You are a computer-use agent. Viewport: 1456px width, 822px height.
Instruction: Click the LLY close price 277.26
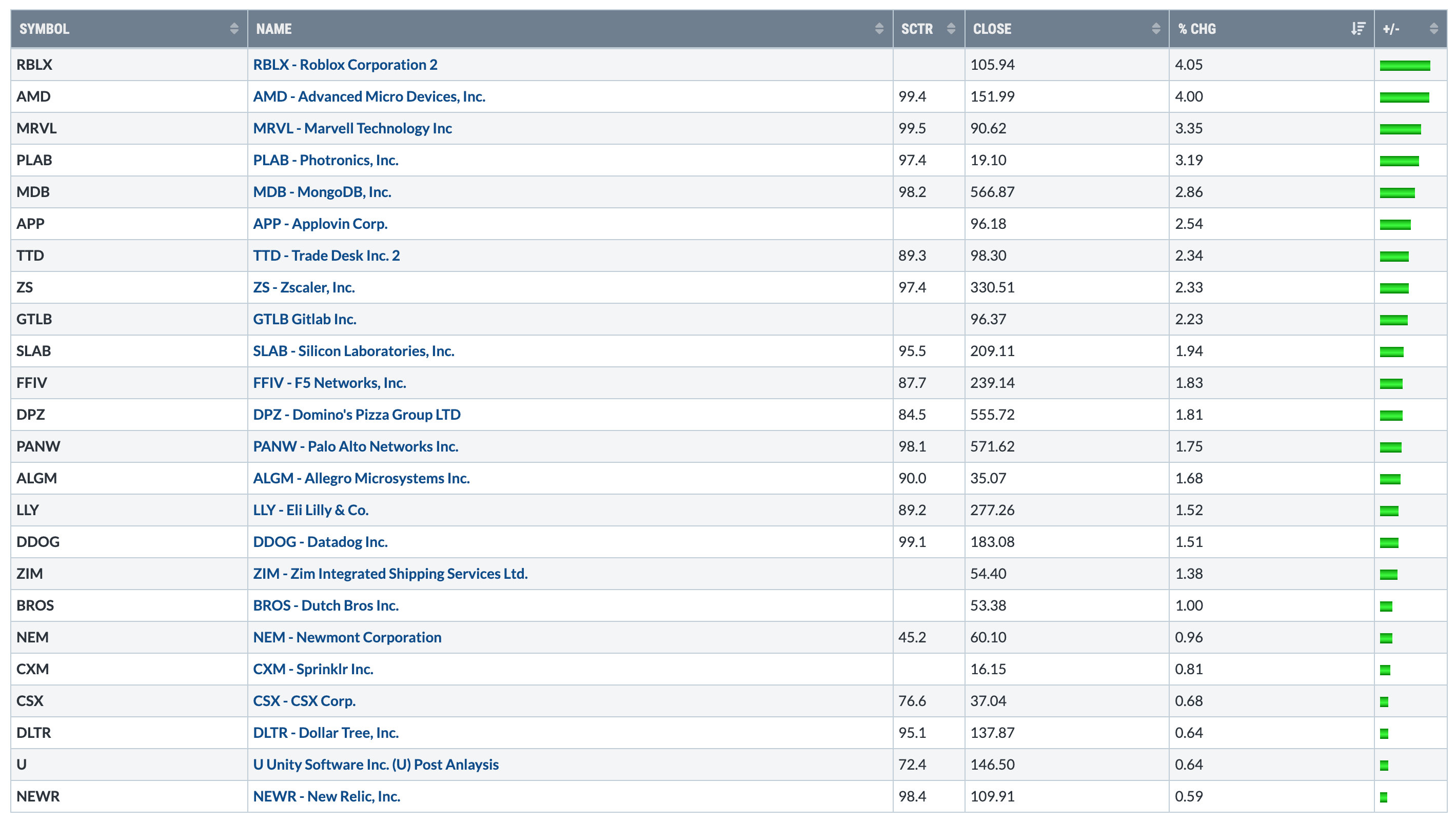coord(992,511)
